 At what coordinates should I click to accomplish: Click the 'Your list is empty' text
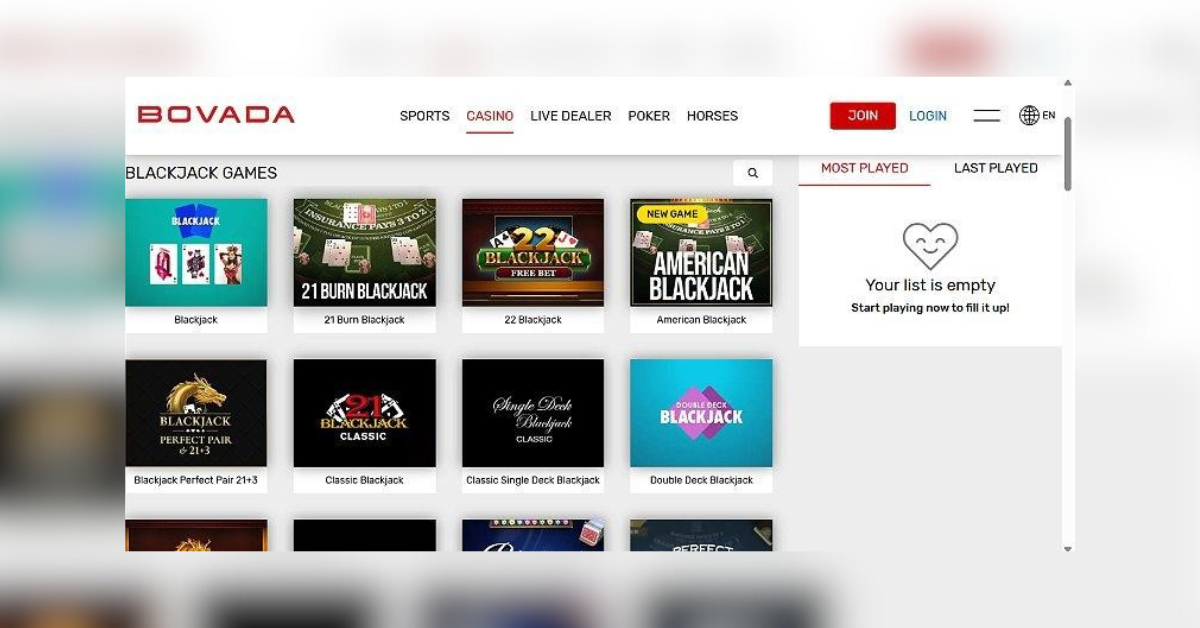click(x=930, y=285)
